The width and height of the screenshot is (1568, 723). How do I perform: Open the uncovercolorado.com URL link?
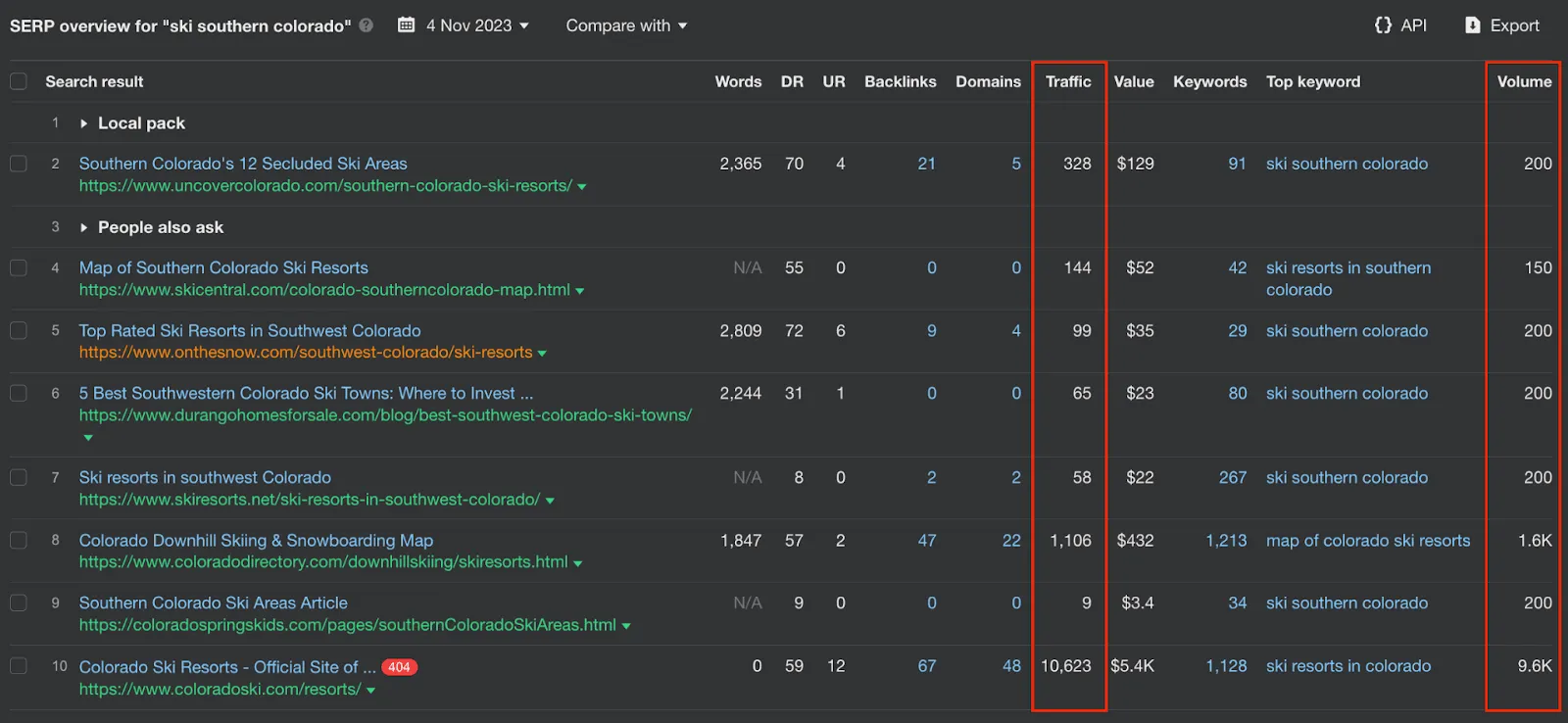click(x=325, y=186)
